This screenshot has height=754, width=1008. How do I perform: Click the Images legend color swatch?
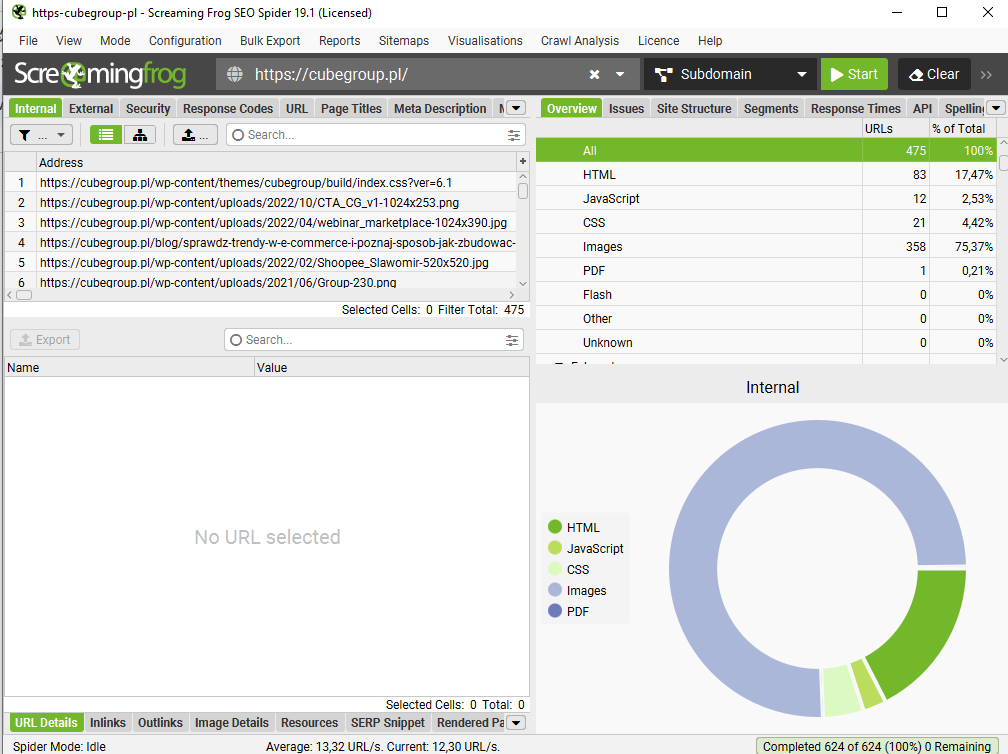(x=555, y=590)
